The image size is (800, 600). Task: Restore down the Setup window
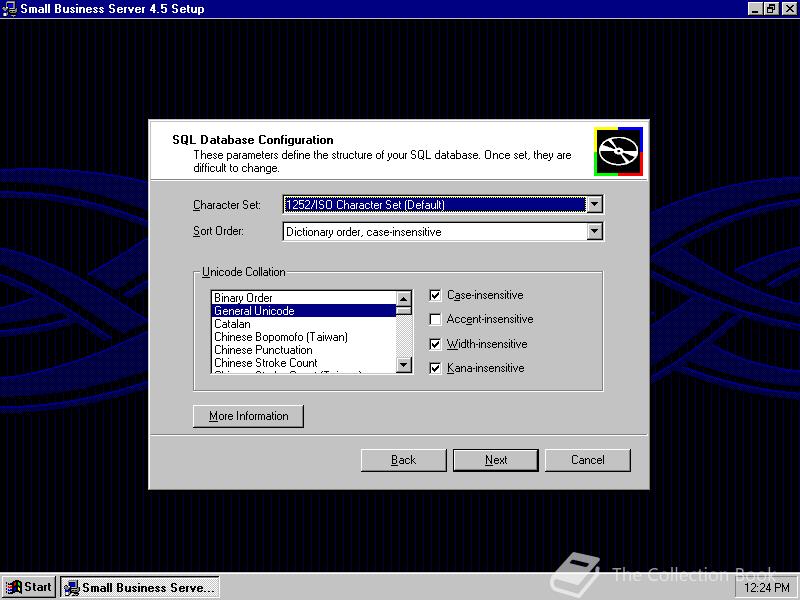pos(771,9)
